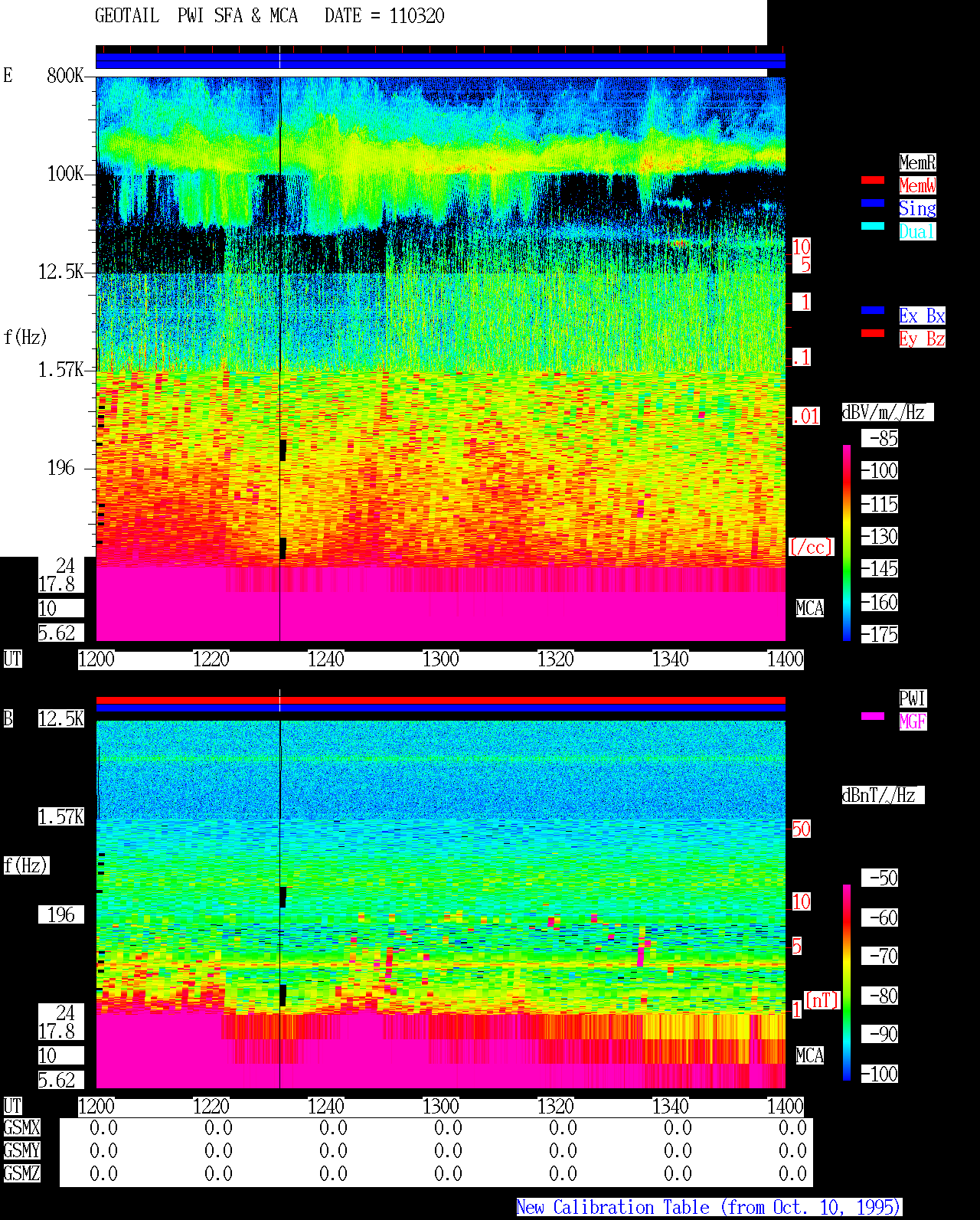Click the -100 value on the electric color scale
The width and height of the screenshot is (980, 1220).
[880, 470]
